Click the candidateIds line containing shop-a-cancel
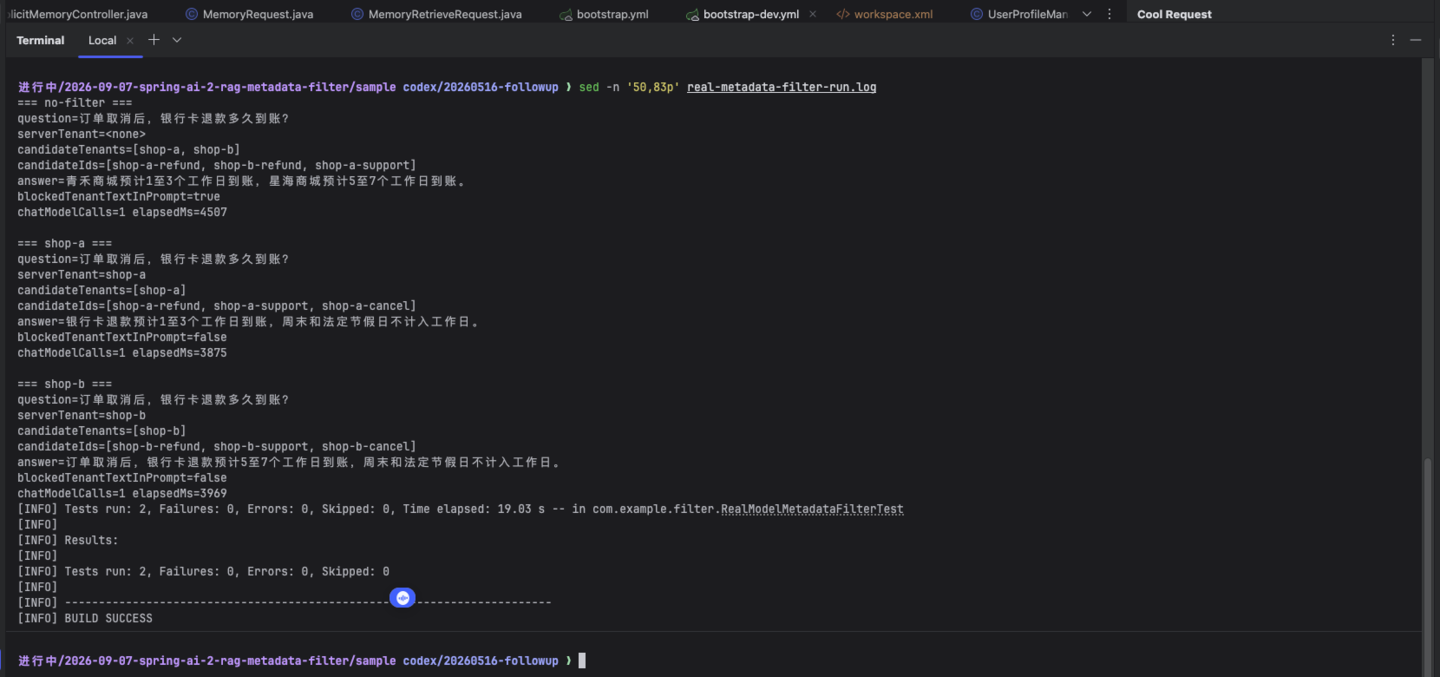The width and height of the screenshot is (1440, 677). [216, 306]
